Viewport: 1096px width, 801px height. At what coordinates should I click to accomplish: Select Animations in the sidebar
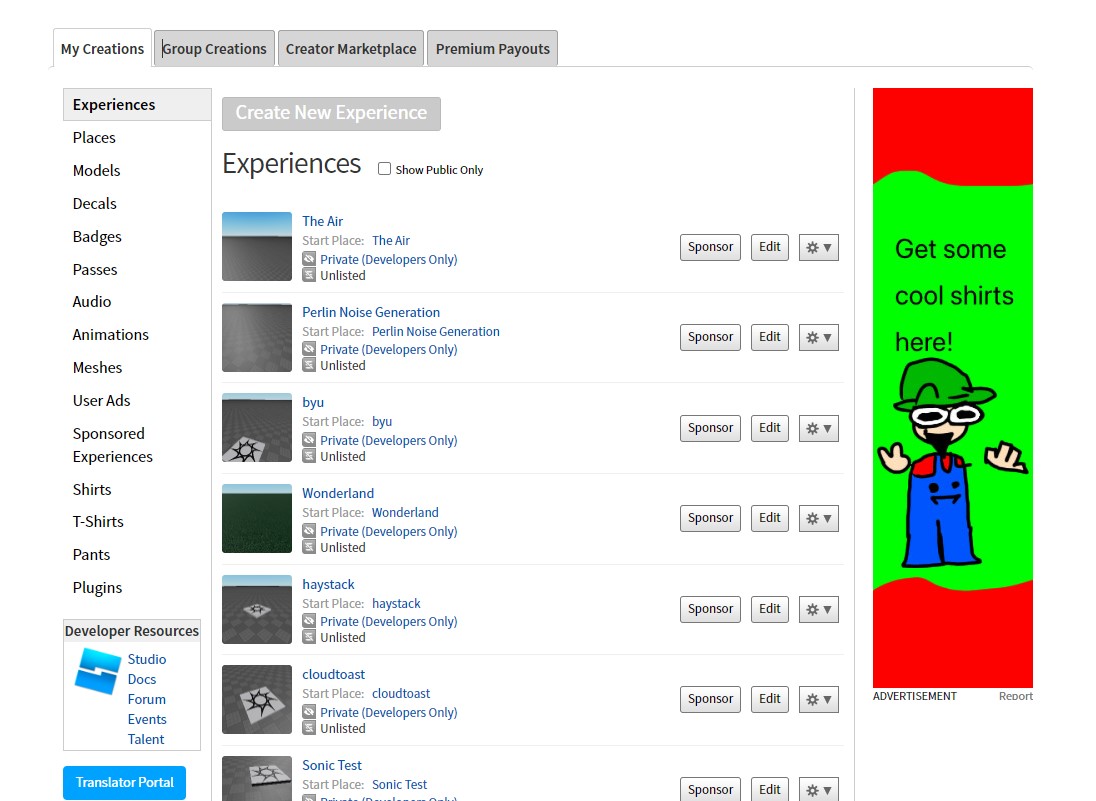pyautogui.click(x=110, y=334)
